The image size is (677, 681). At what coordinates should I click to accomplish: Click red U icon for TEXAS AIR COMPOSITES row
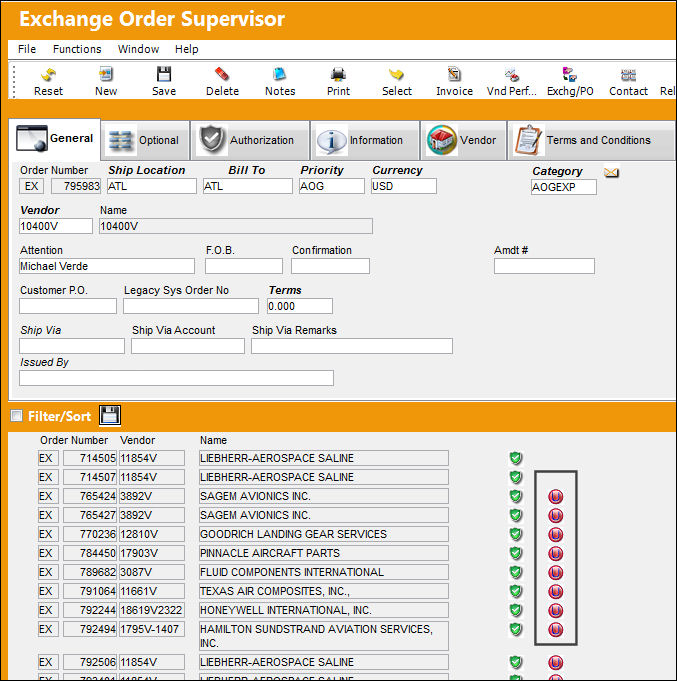pos(555,592)
